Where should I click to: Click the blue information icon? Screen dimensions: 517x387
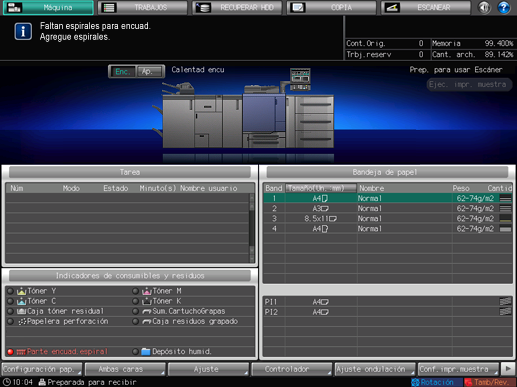23,31
